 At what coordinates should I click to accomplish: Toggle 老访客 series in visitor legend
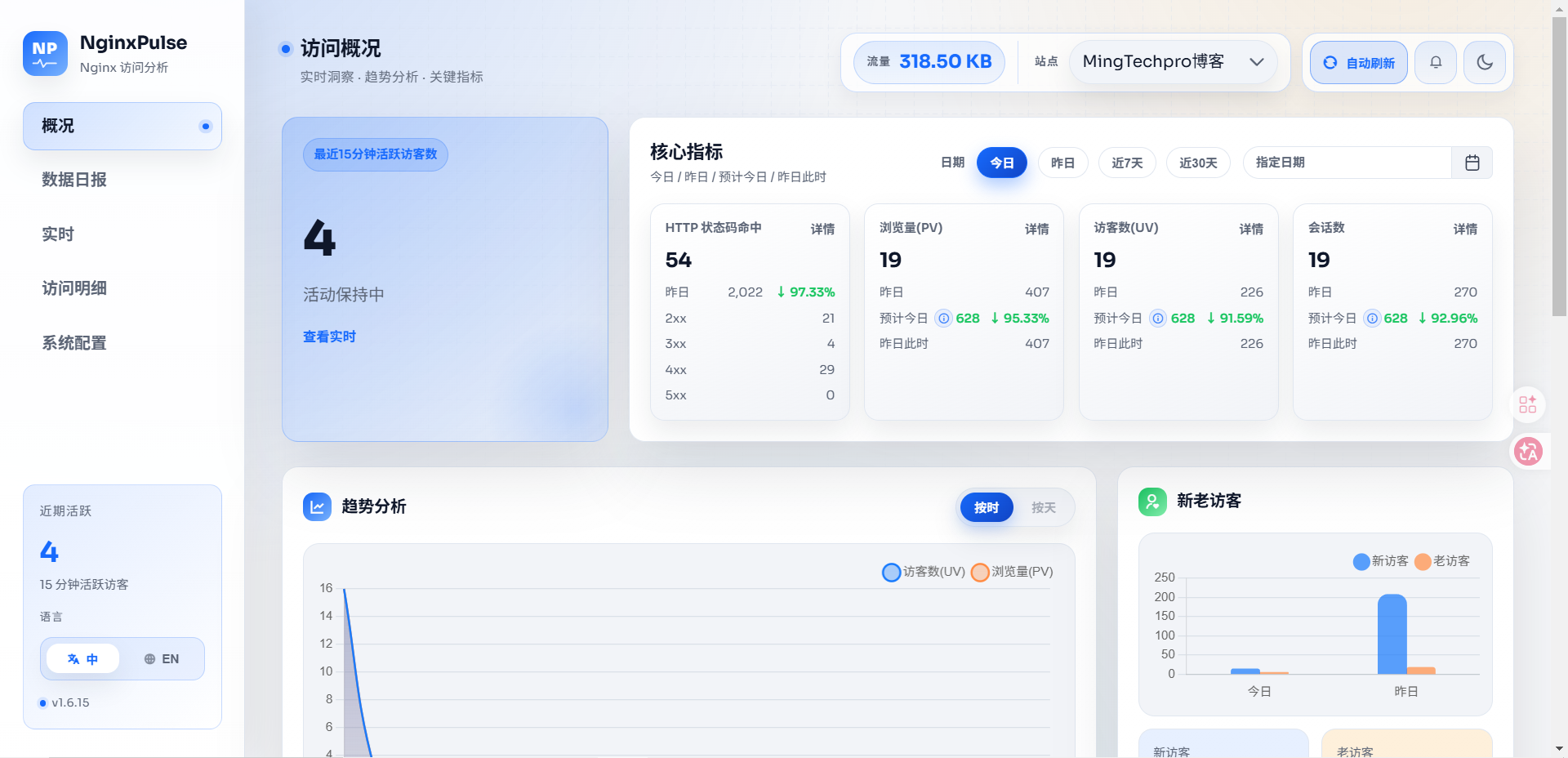(x=1442, y=561)
